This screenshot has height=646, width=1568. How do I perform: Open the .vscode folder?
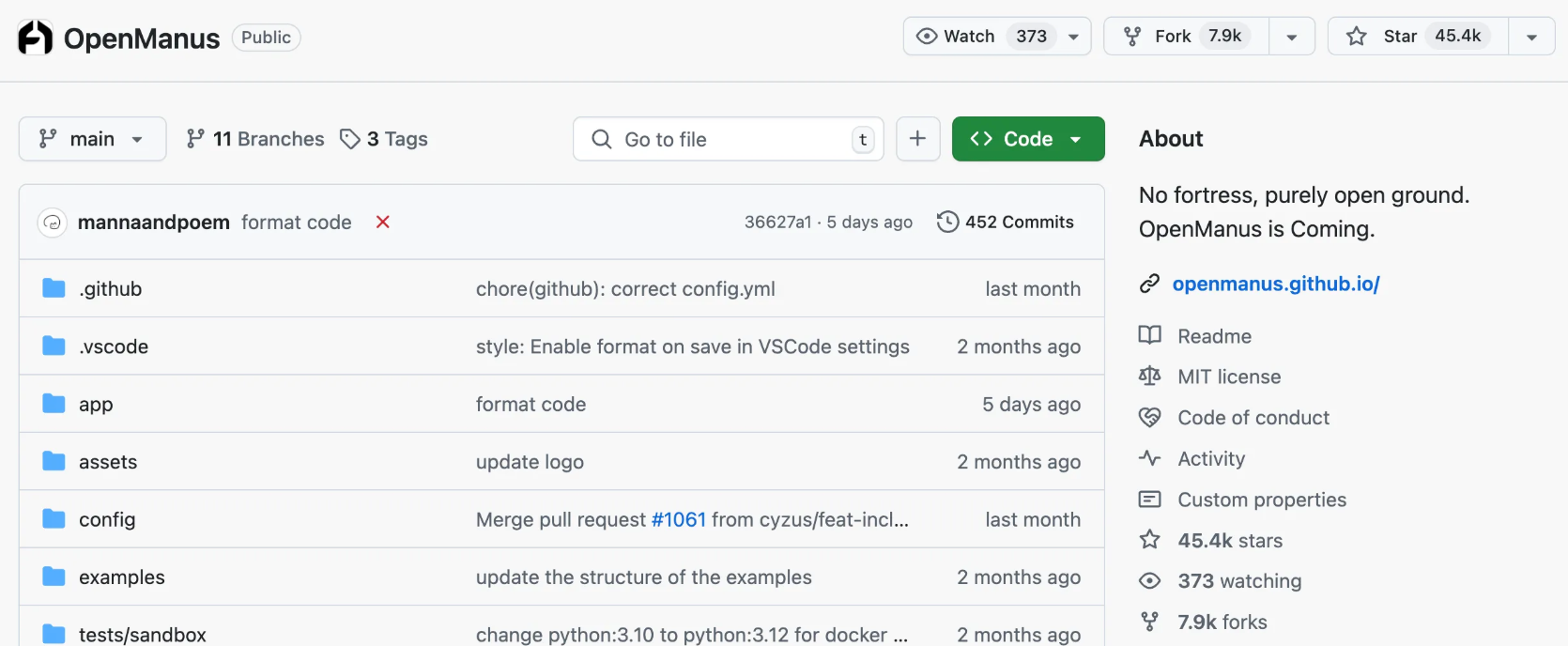click(x=114, y=346)
